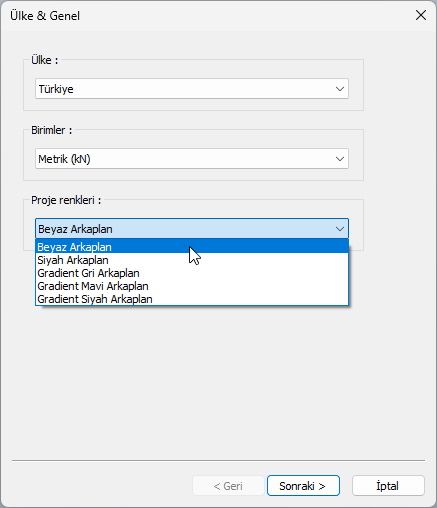Screen dimensions: 437x508
Task: Select Beyaz Arkaplan from the open list
Action: click(x=192, y=247)
